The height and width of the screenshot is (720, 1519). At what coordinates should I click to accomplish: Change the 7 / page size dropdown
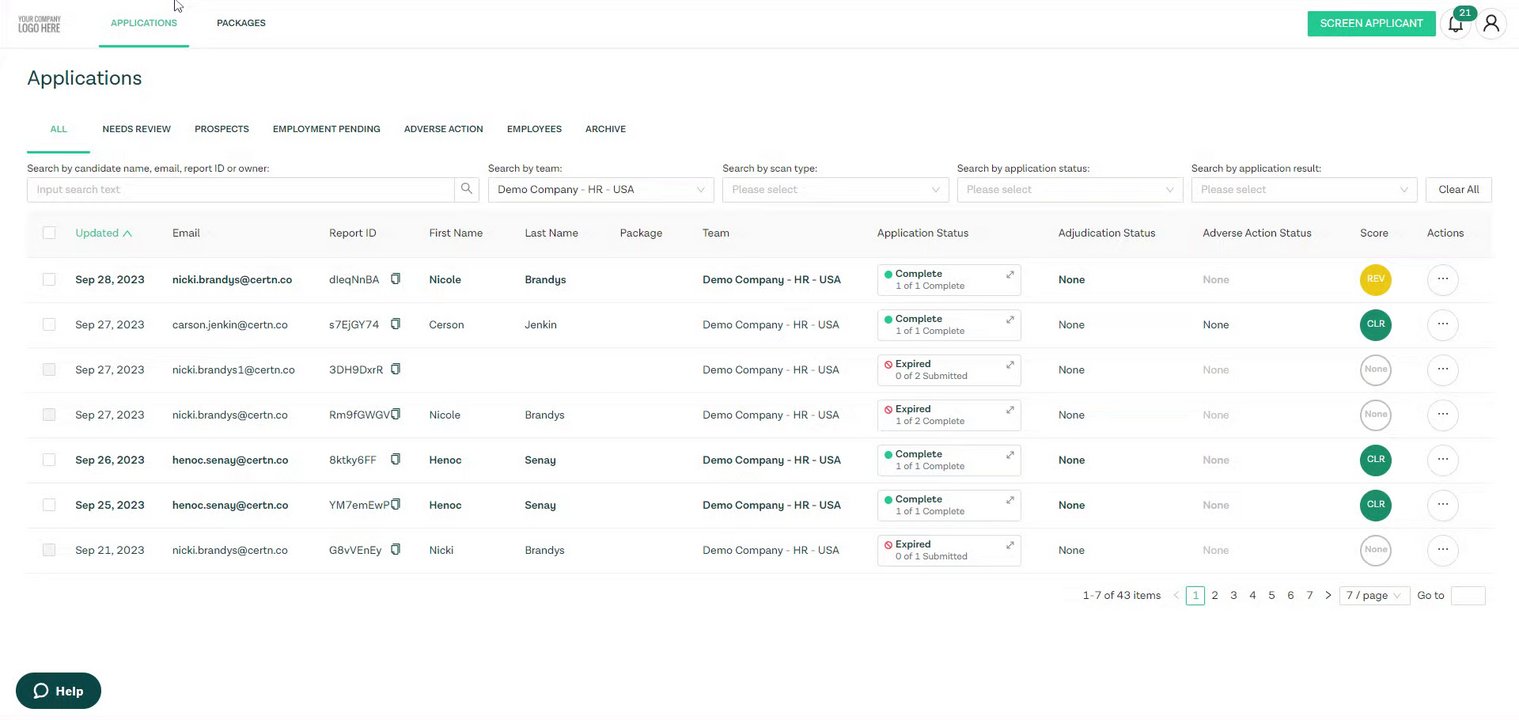[x=1374, y=595]
